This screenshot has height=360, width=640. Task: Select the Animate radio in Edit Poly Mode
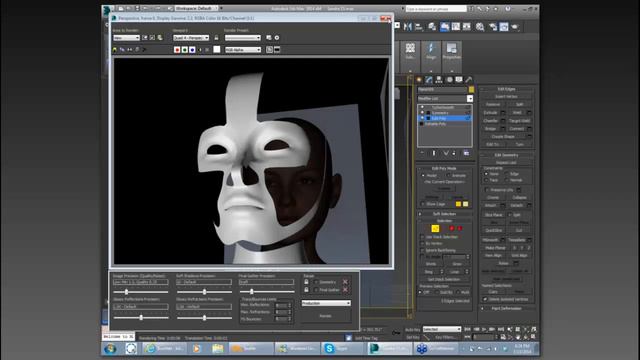(x=449, y=176)
